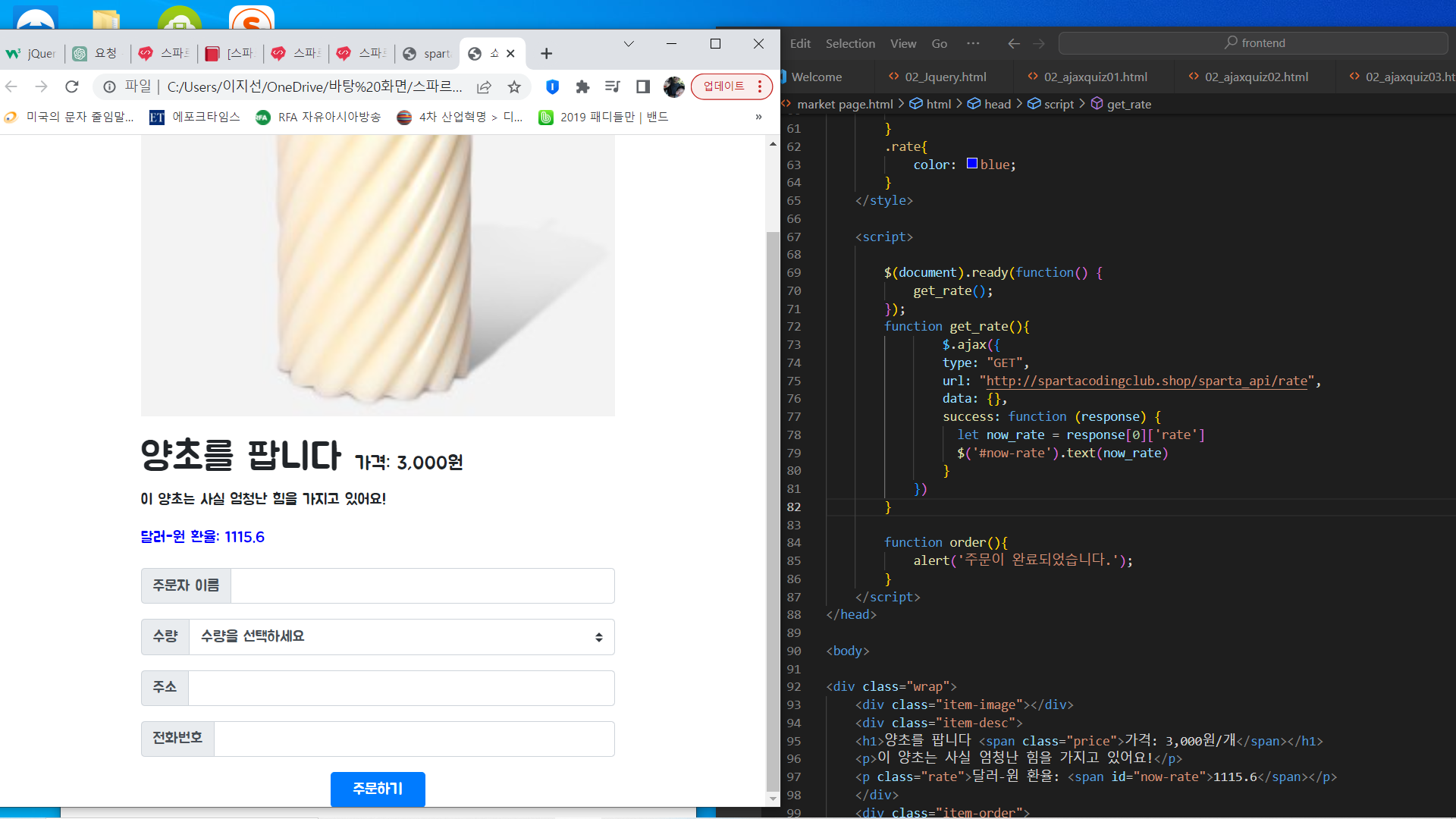The height and width of the screenshot is (819, 1456).
Task: Open the Bitwarden shield extension
Action: tap(552, 87)
